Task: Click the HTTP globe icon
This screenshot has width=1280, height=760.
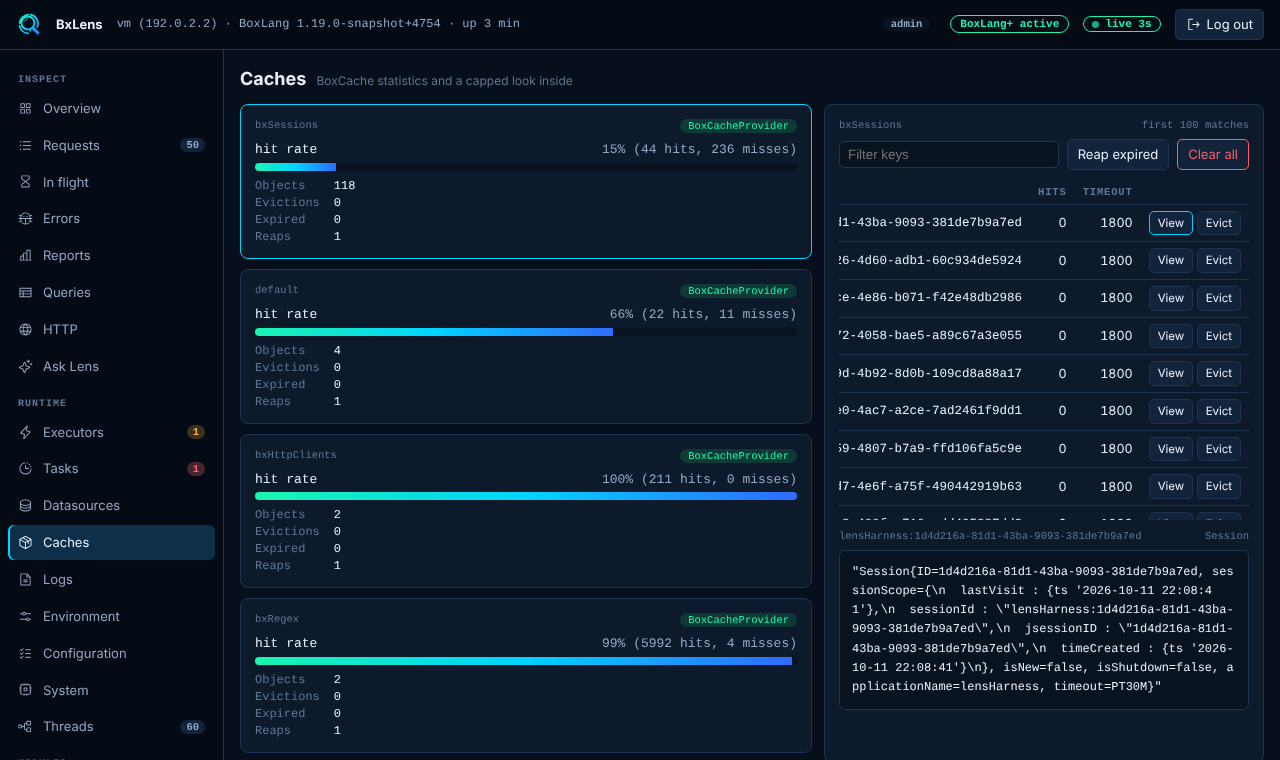Action: pyautogui.click(x=25, y=329)
